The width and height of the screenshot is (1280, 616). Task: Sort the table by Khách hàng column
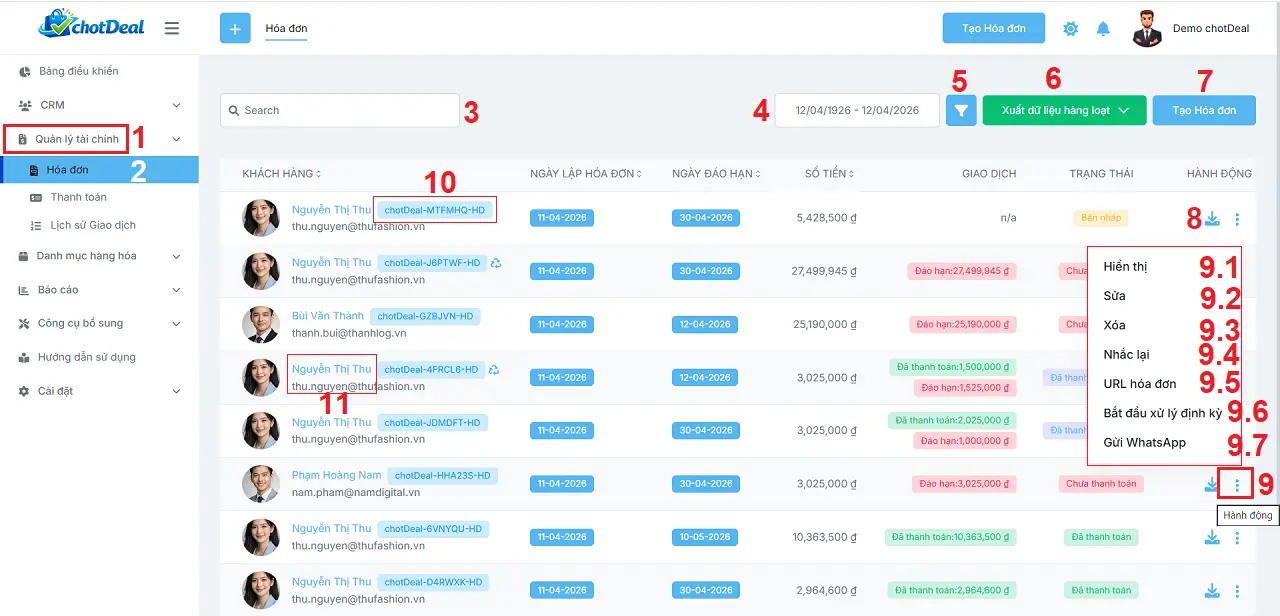(282, 174)
